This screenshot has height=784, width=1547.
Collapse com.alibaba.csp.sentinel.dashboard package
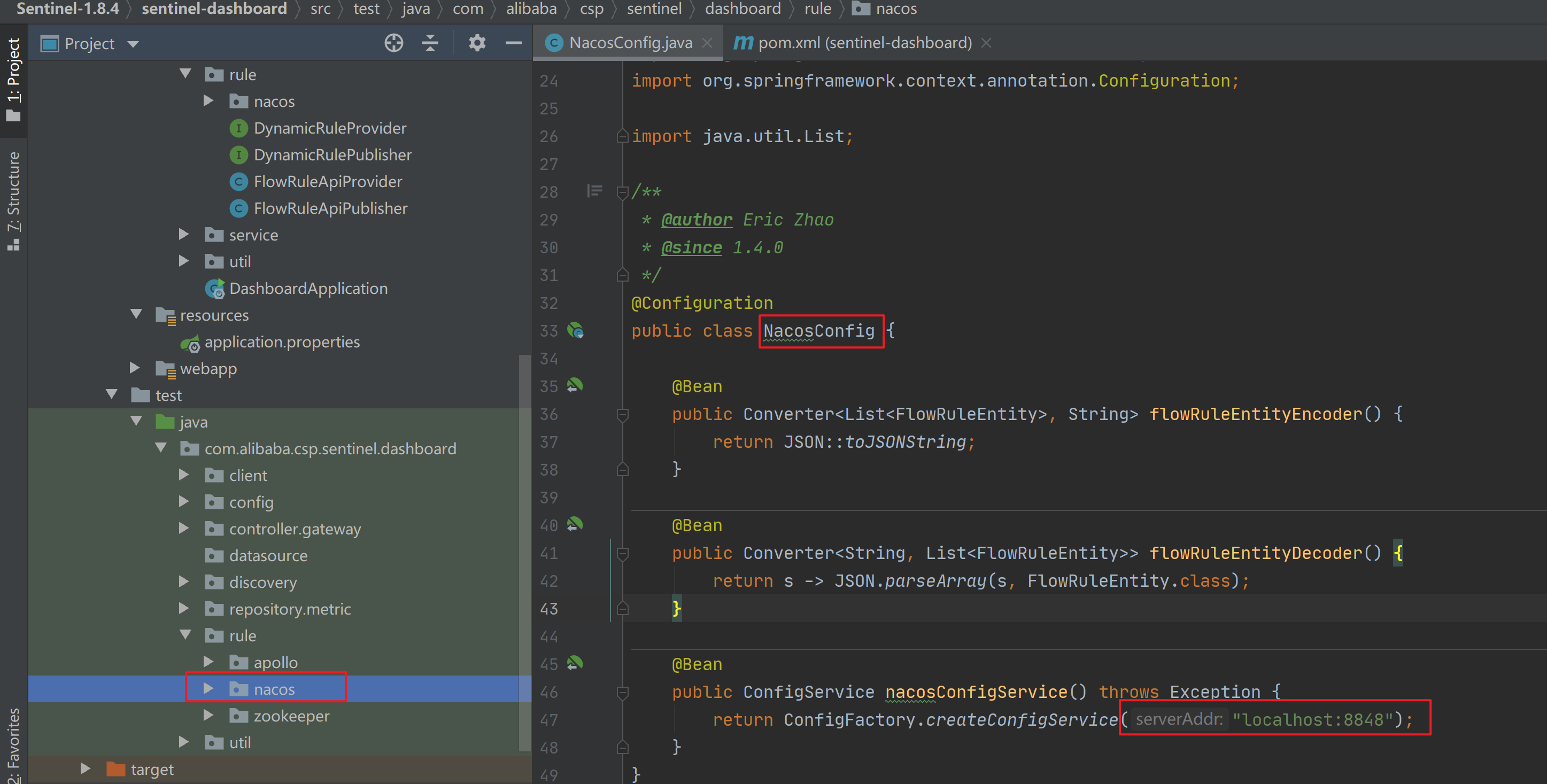[x=161, y=448]
